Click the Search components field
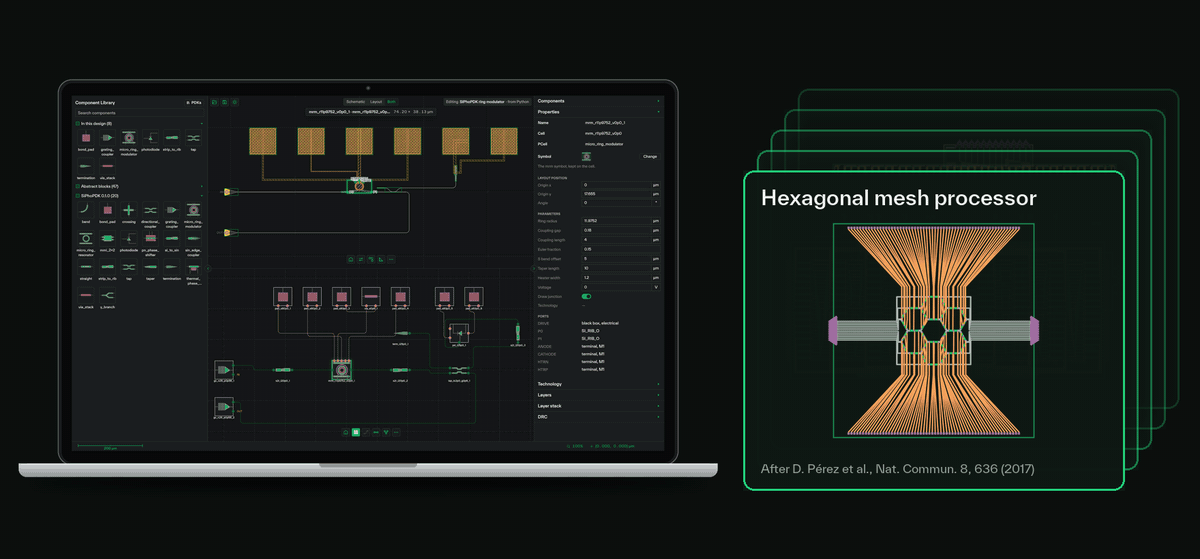1200x559 pixels. (139, 113)
